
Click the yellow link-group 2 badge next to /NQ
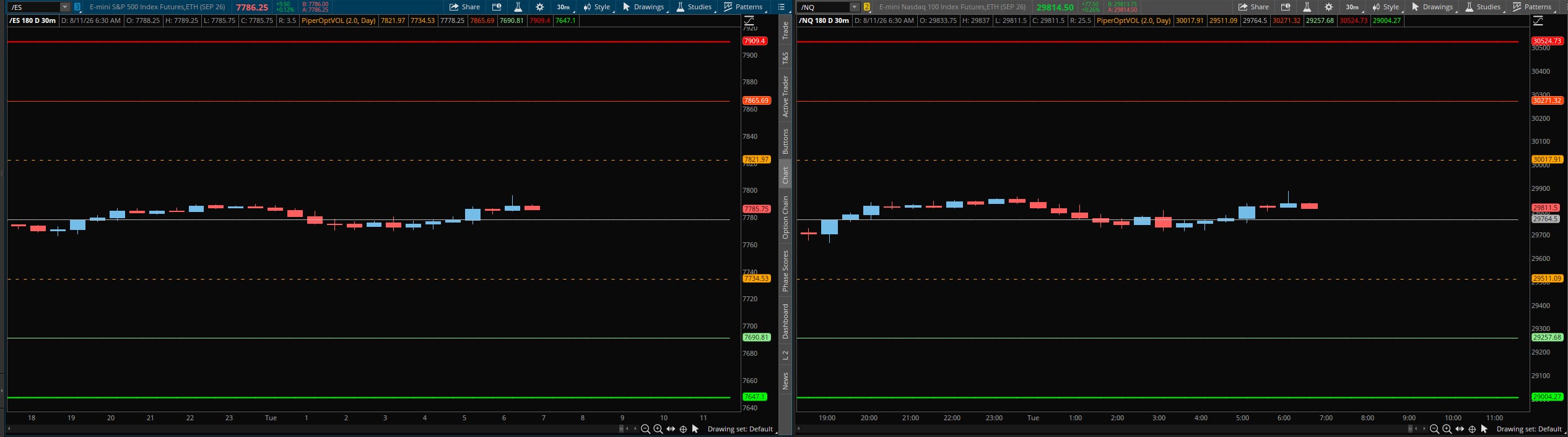click(x=867, y=7)
